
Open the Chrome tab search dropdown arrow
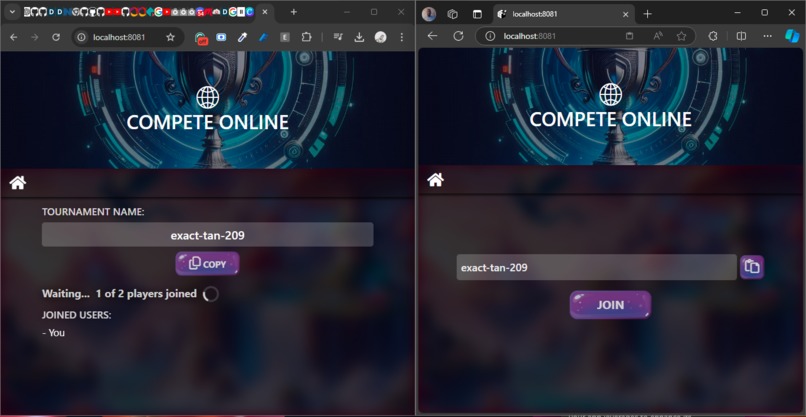pyautogui.click(x=12, y=12)
